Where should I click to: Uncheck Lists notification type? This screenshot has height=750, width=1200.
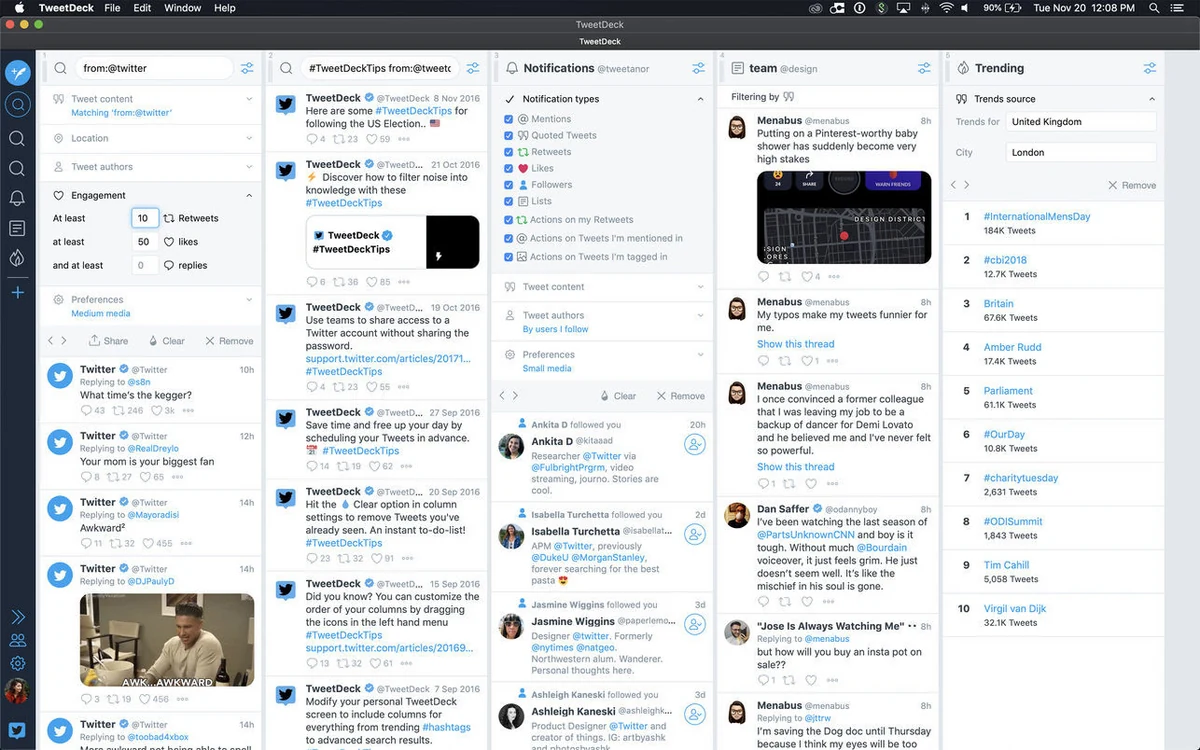[509, 201]
